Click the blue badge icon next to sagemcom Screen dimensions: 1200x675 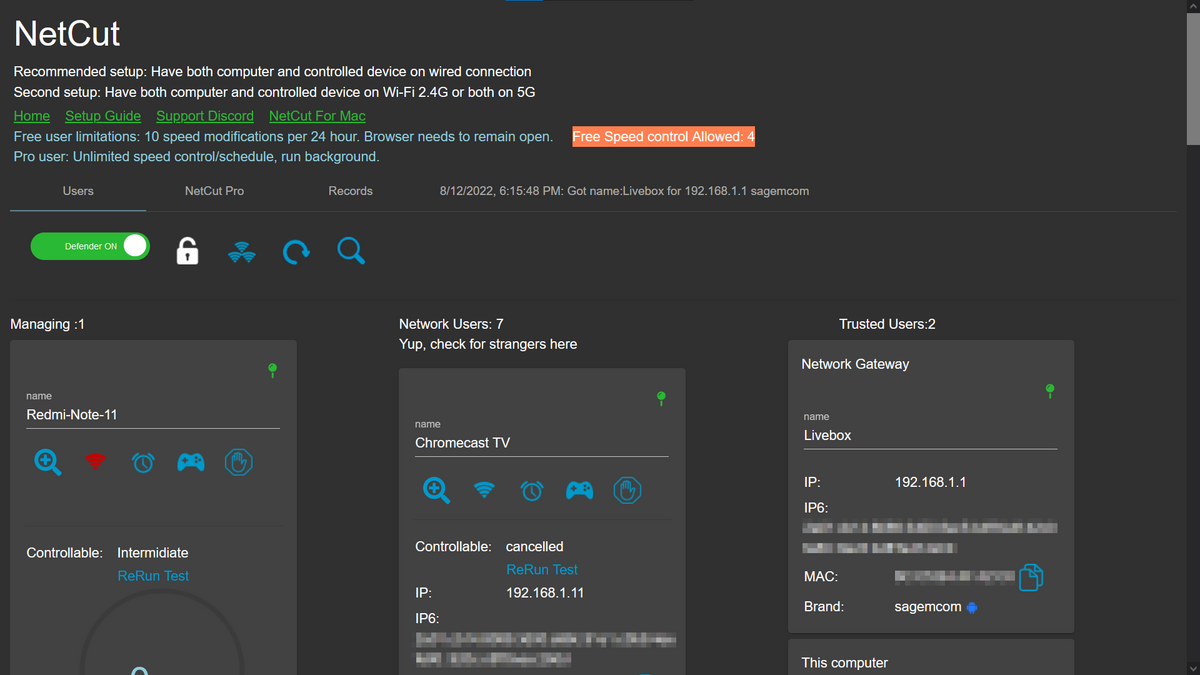point(972,607)
